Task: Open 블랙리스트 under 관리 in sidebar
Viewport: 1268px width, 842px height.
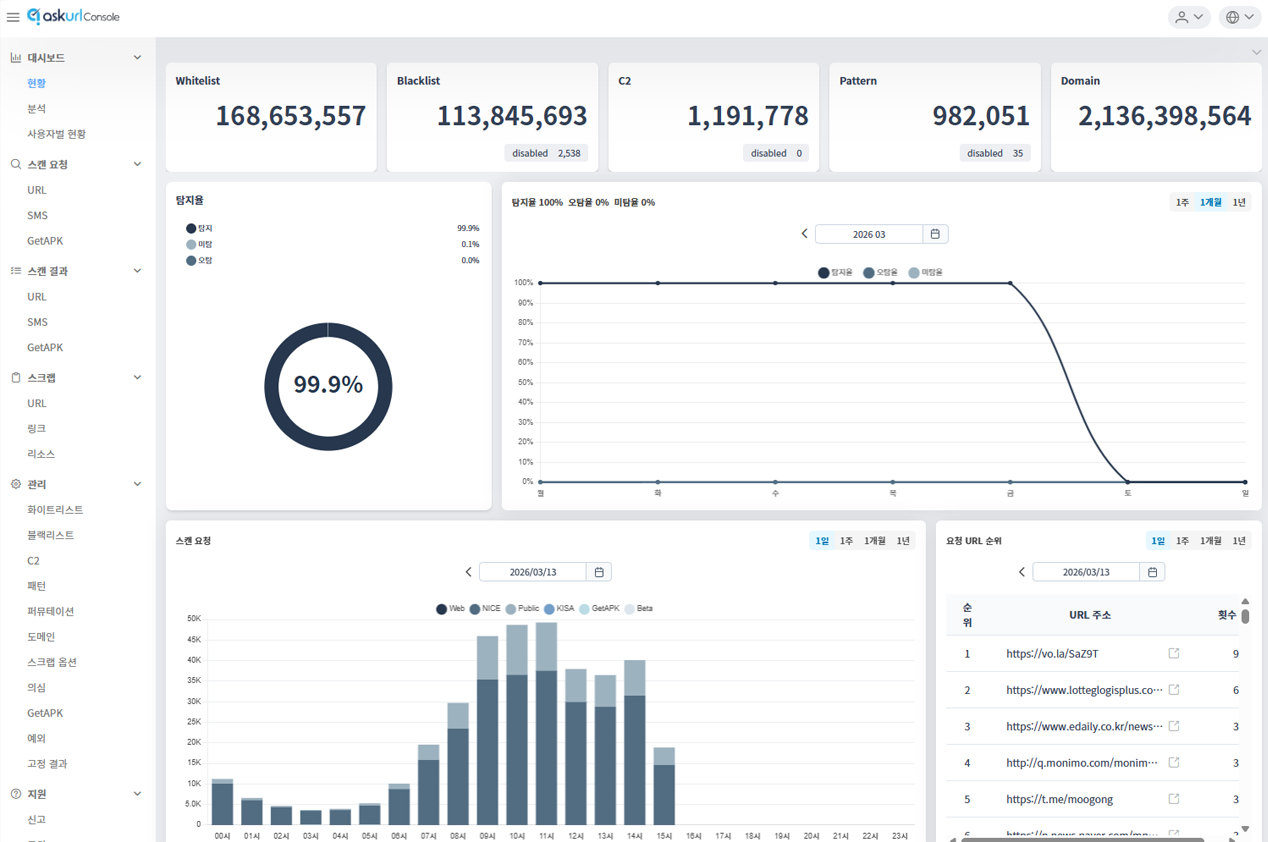Action: (x=50, y=535)
